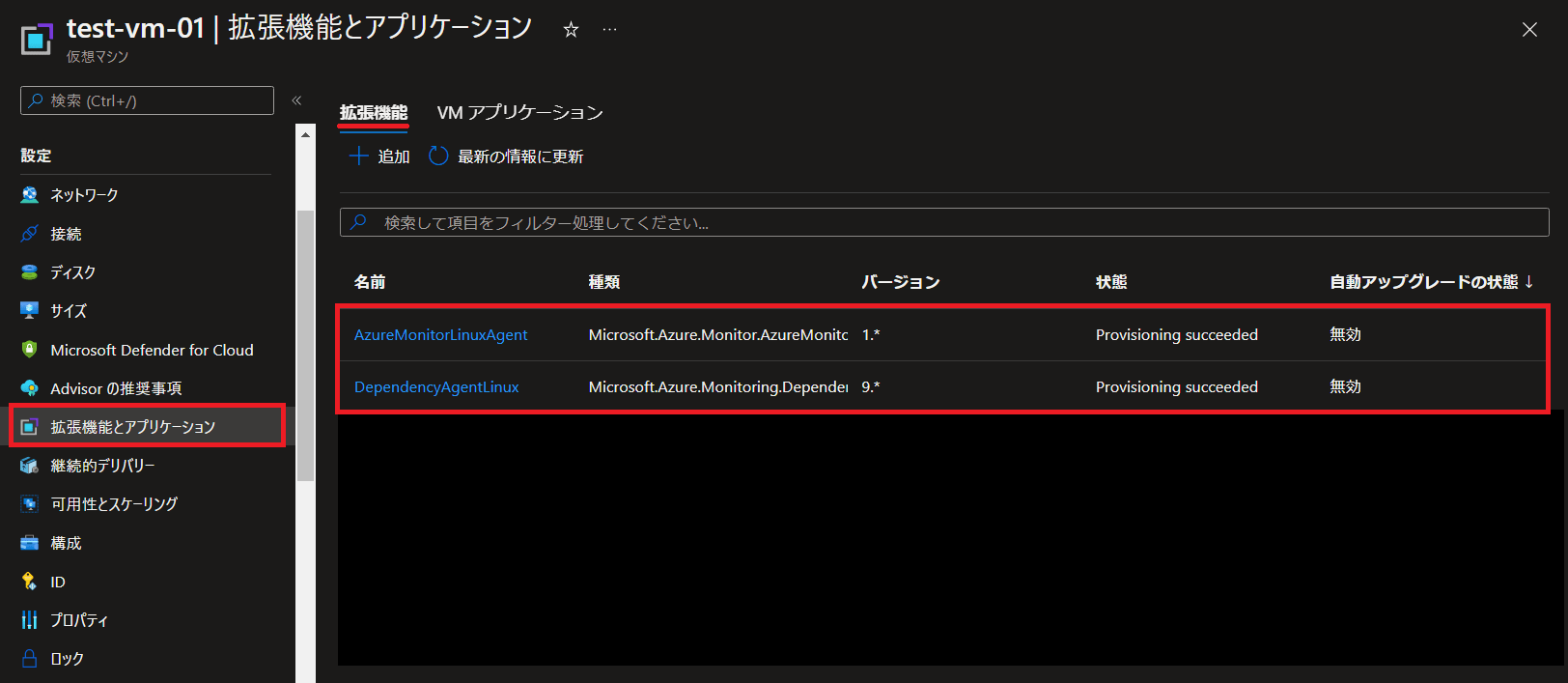Focus the sidebar 検索 (Ctrl+/) box
The width and height of the screenshot is (1568, 683).
coord(147,100)
